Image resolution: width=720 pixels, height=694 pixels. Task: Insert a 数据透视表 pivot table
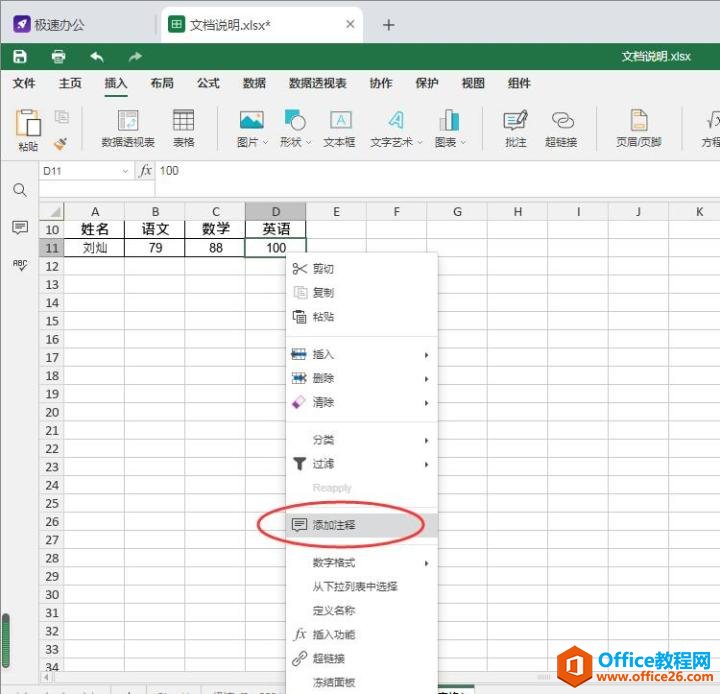pos(128,129)
